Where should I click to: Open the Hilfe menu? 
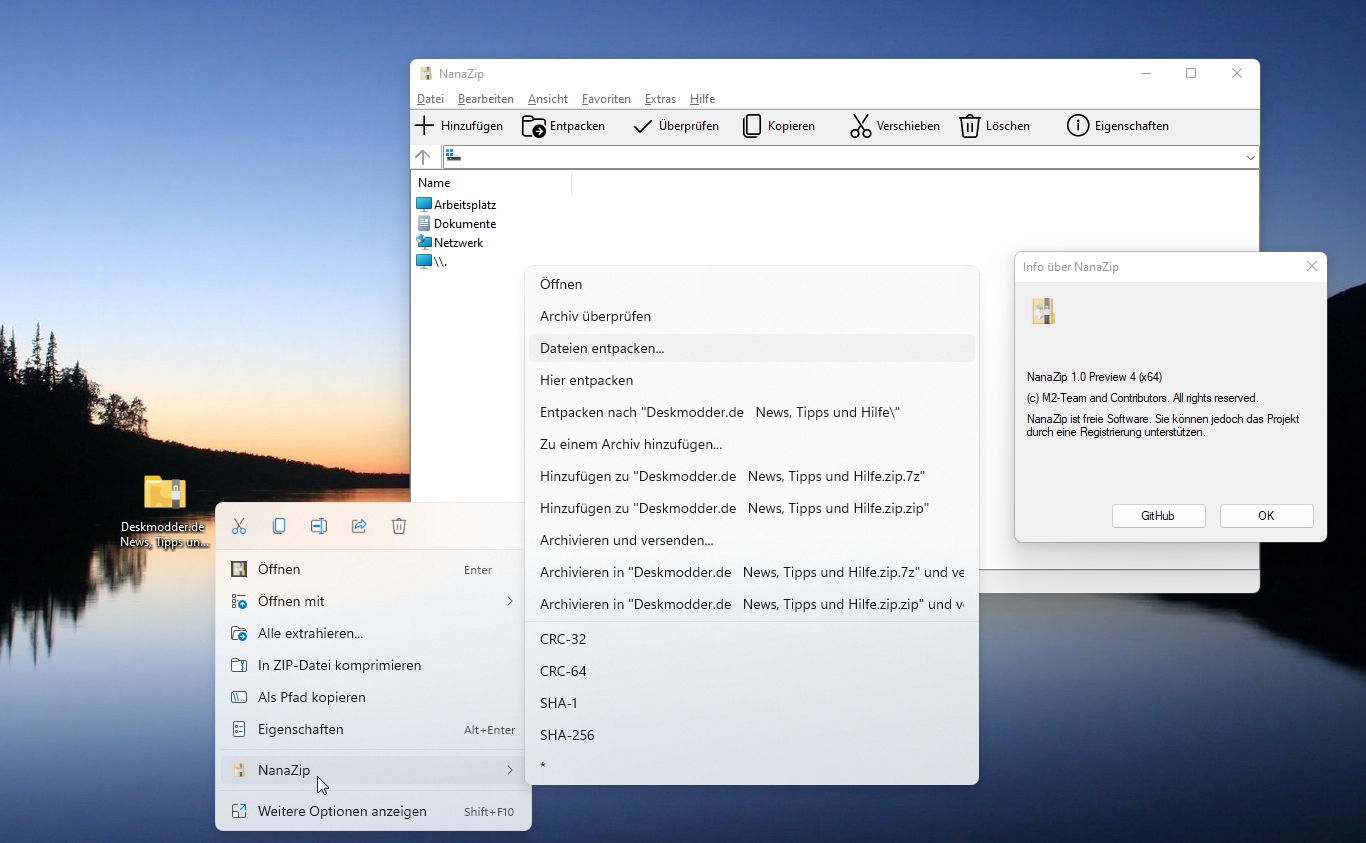pos(703,99)
